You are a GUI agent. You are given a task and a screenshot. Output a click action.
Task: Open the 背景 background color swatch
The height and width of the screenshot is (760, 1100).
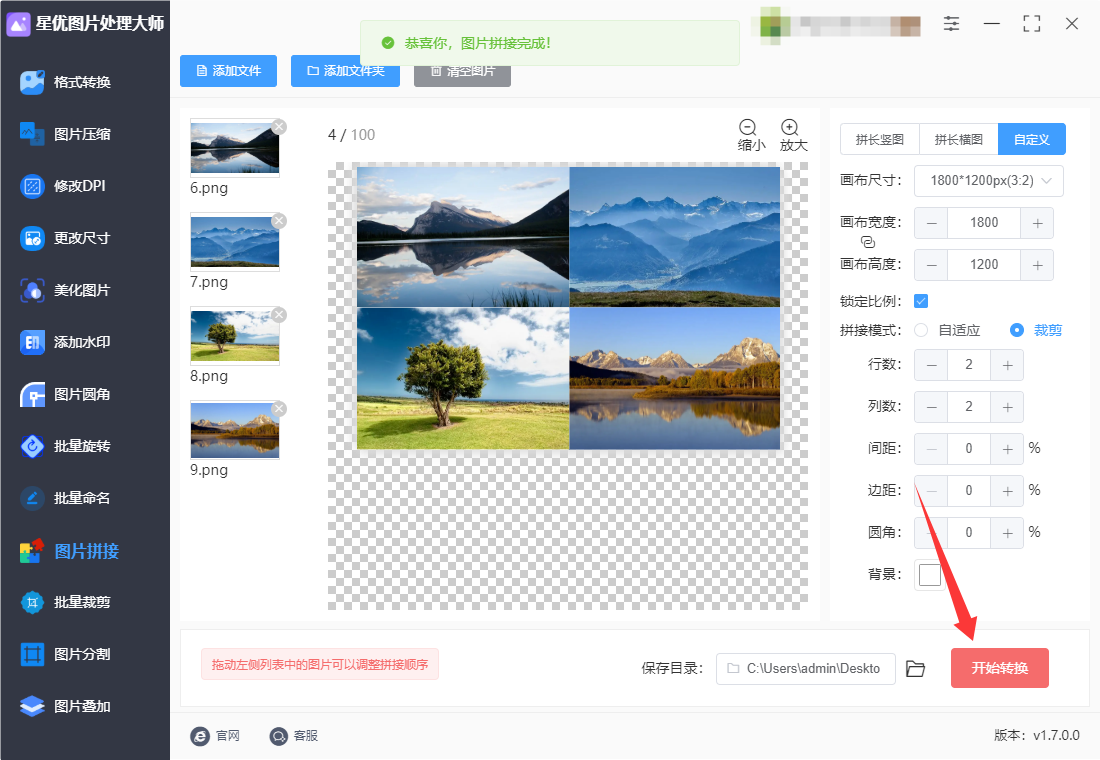[x=930, y=575]
